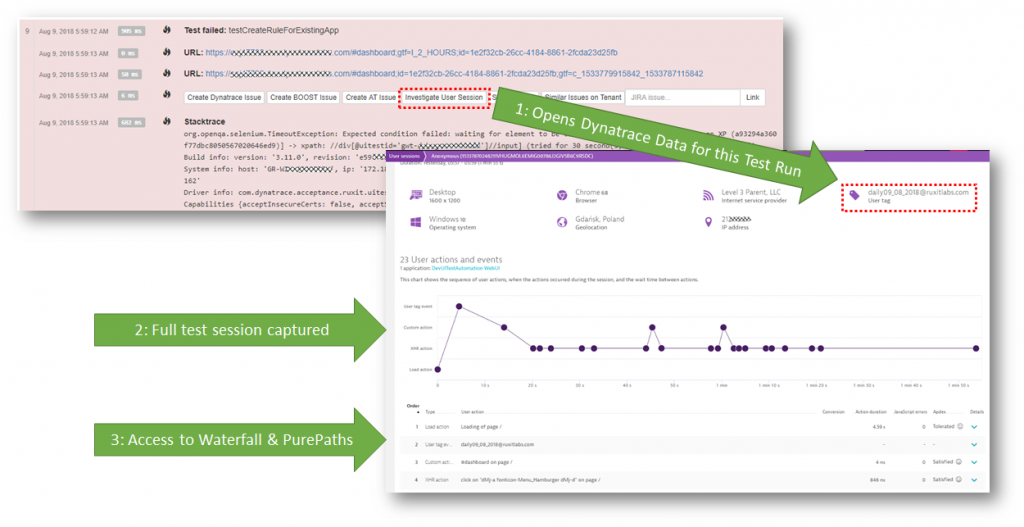
Task: Click the User tag label icon
Action: [854, 195]
